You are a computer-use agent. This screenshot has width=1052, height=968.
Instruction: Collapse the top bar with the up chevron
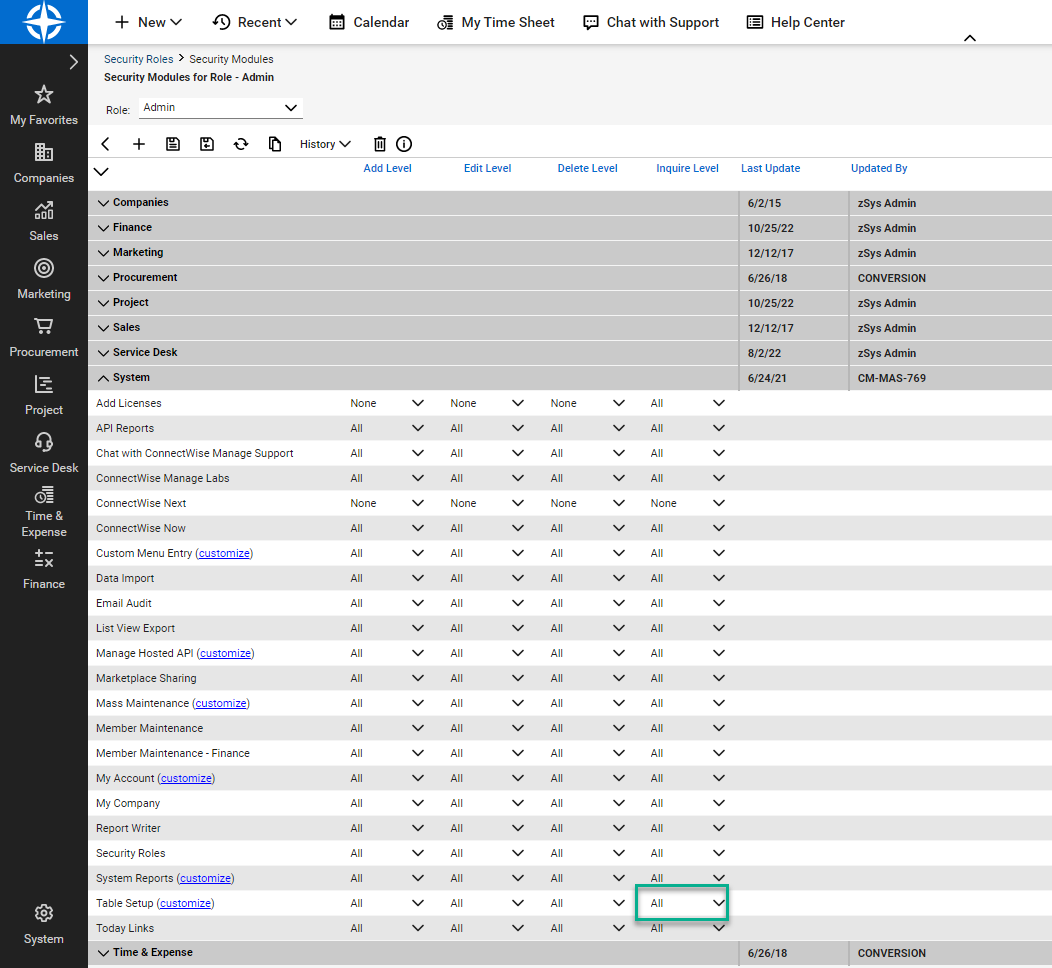(969, 38)
